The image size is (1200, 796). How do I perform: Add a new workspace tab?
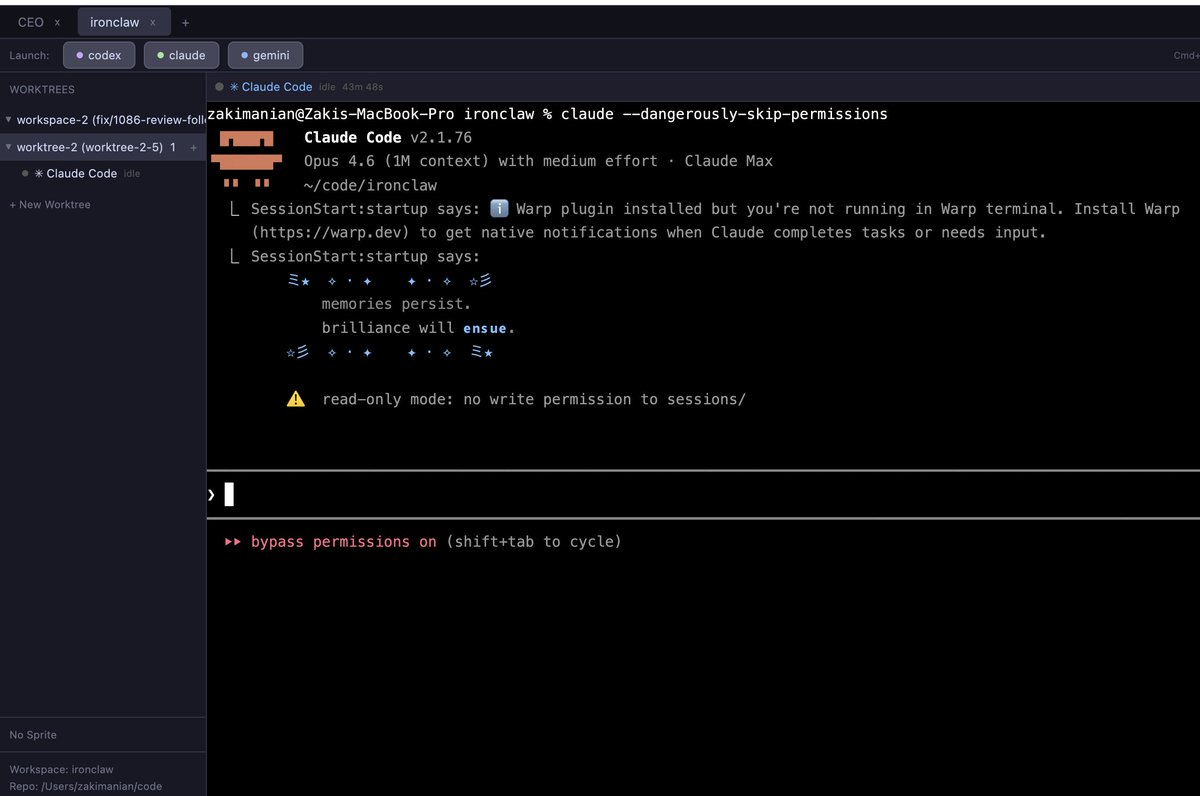click(x=186, y=22)
